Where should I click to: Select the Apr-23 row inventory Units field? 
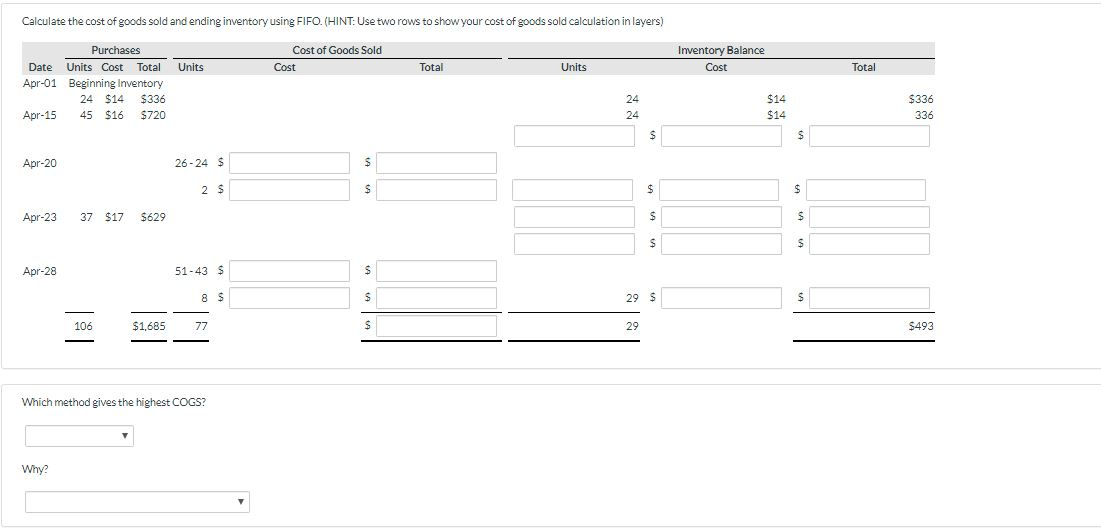pos(574,217)
